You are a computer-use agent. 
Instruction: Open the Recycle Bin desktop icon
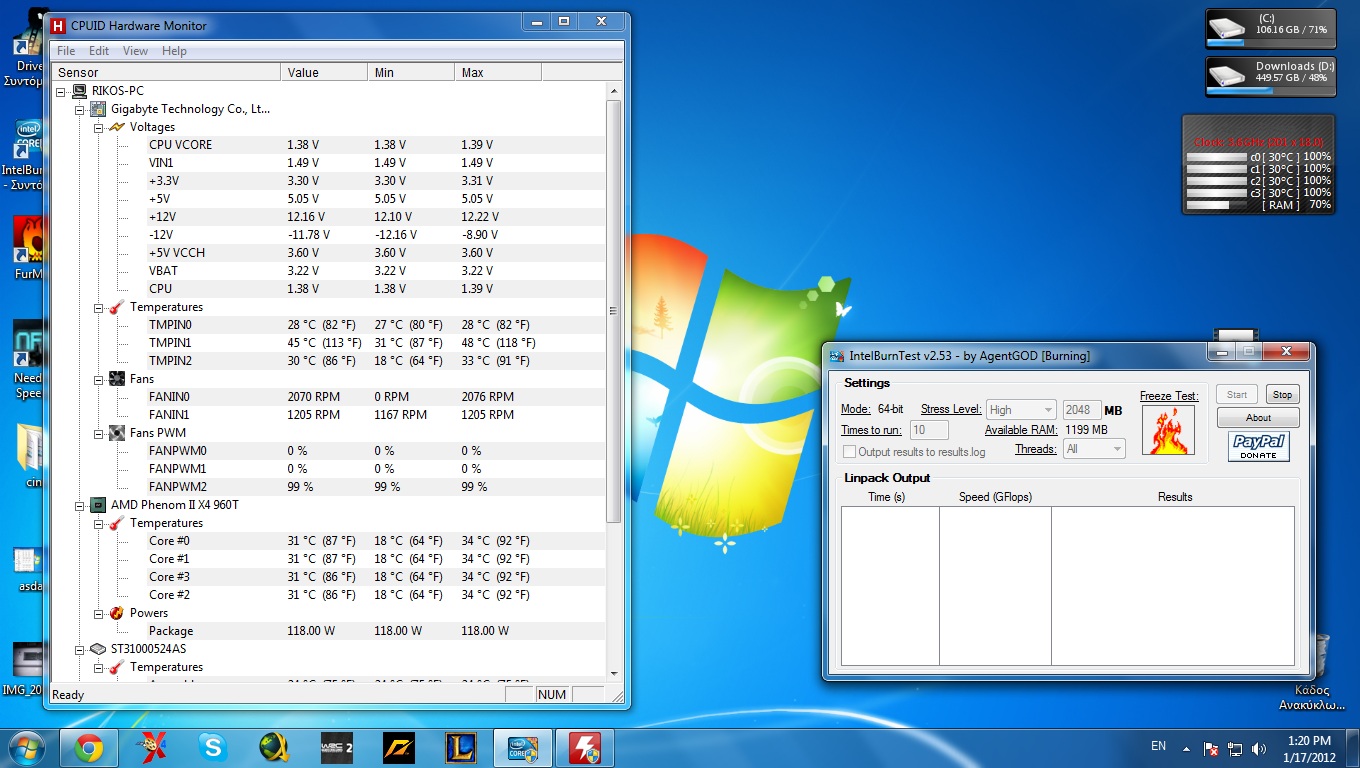[x=1311, y=672]
